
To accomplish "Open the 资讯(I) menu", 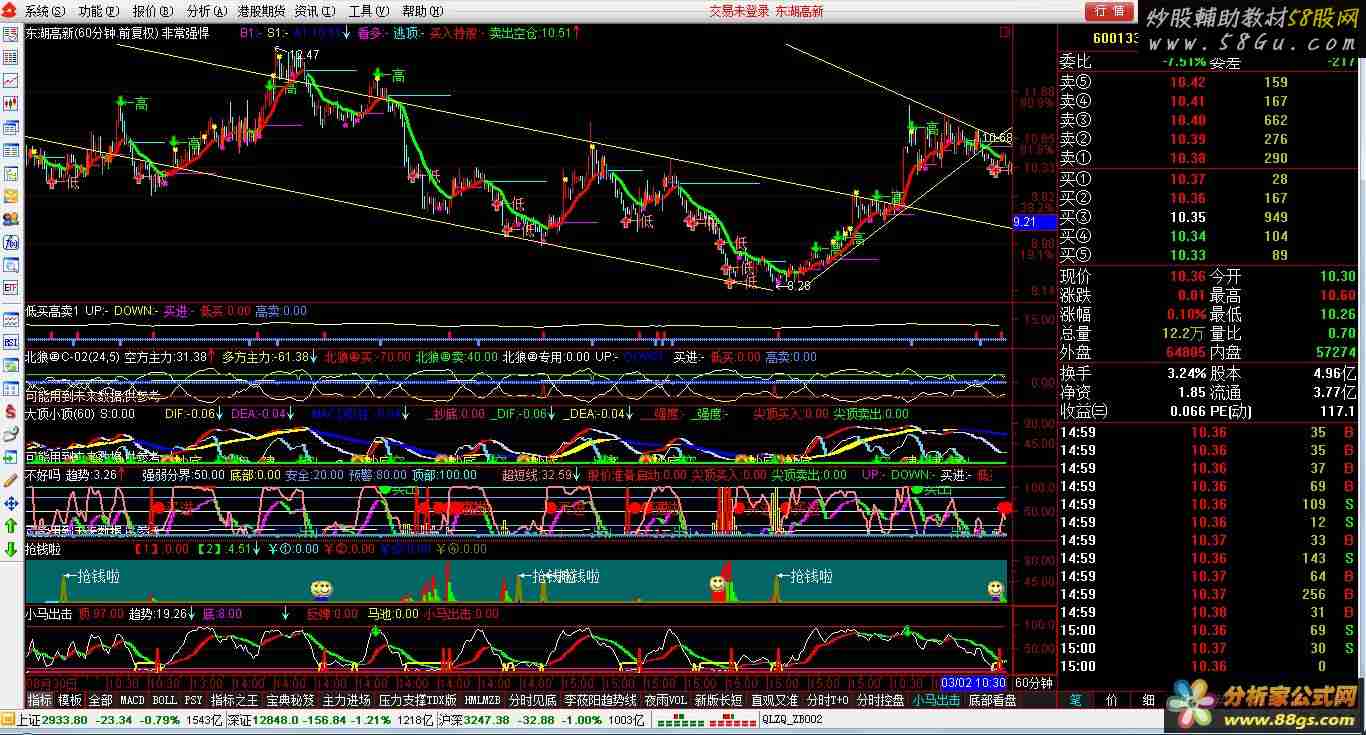I will (314, 11).
